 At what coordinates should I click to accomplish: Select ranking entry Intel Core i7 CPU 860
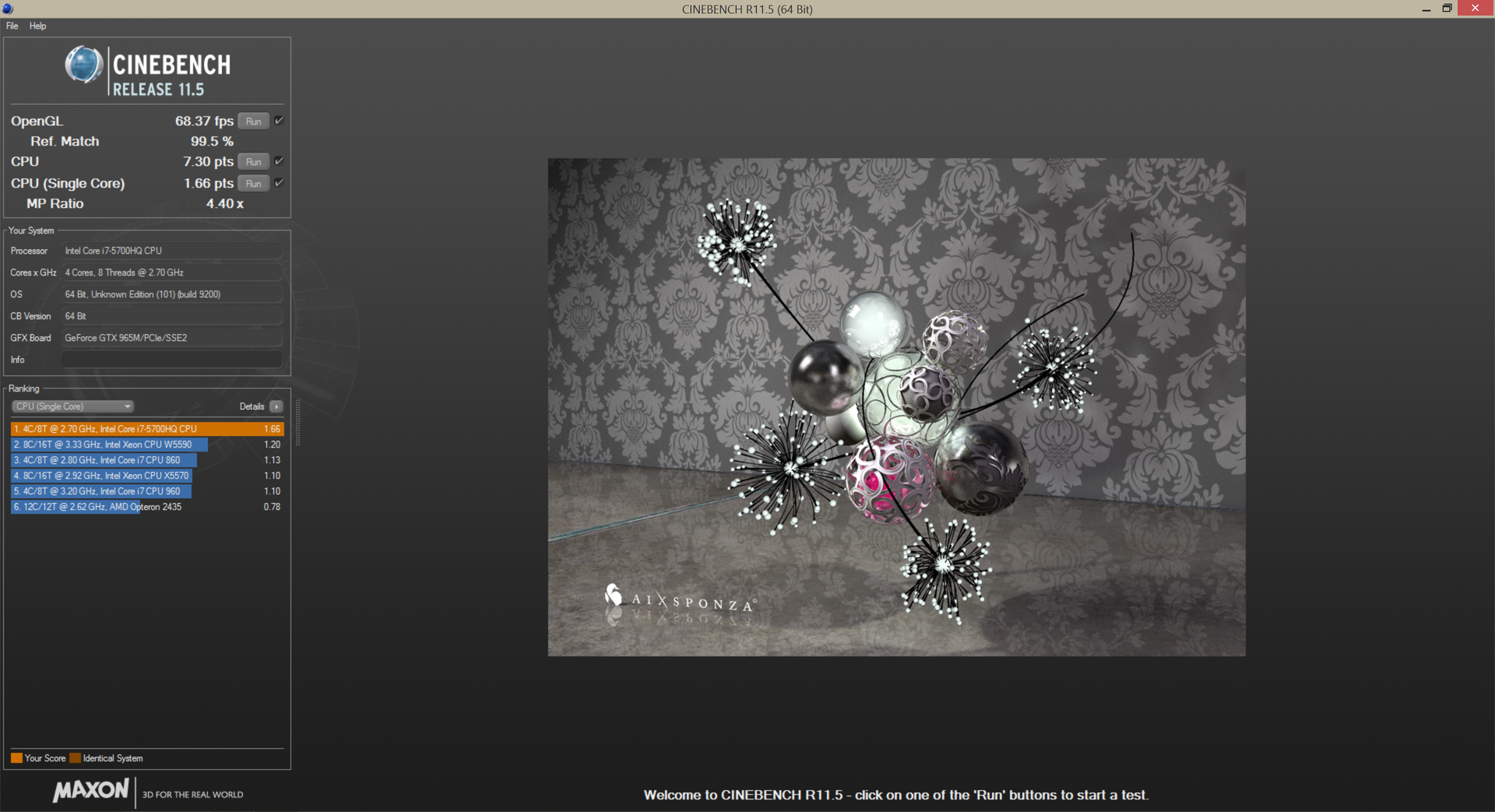click(147, 460)
